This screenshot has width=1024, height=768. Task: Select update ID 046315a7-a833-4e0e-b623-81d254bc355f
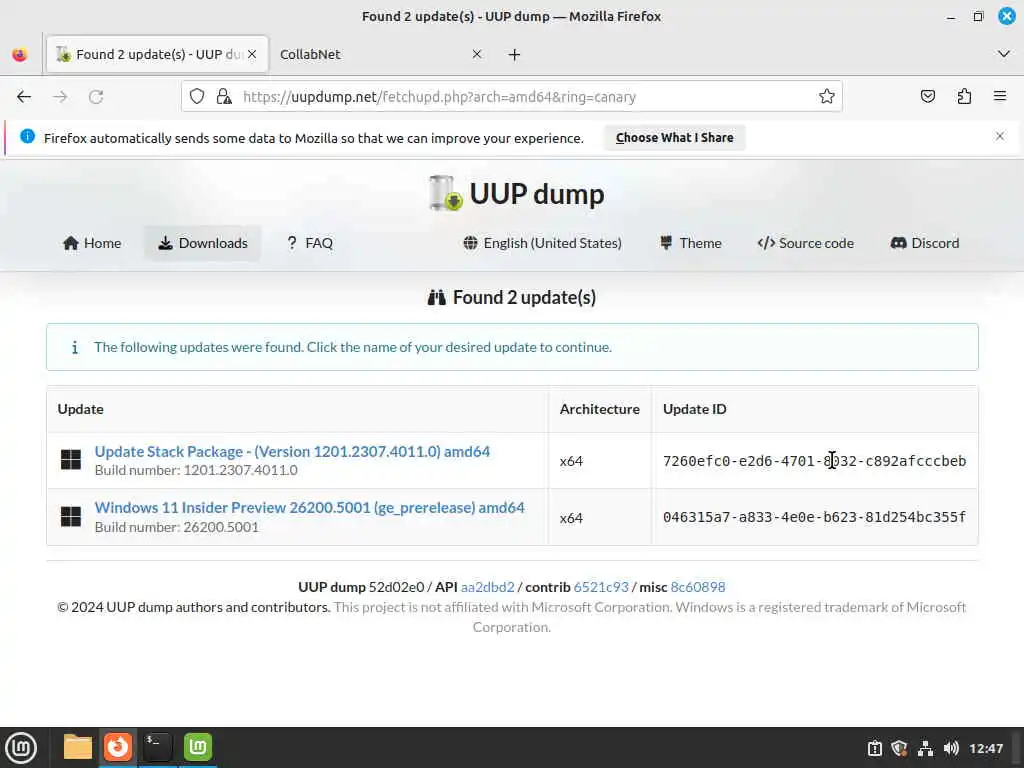coord(814,517)
